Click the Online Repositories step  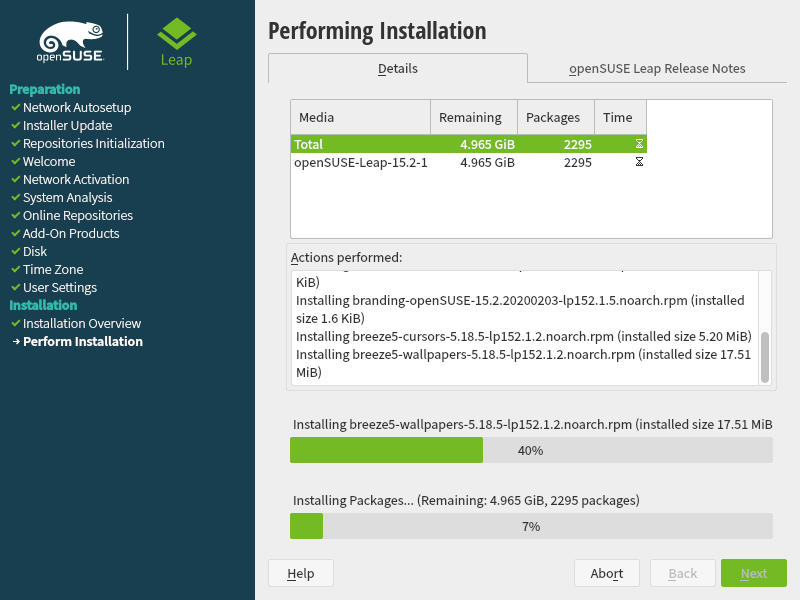click(78, 215)
